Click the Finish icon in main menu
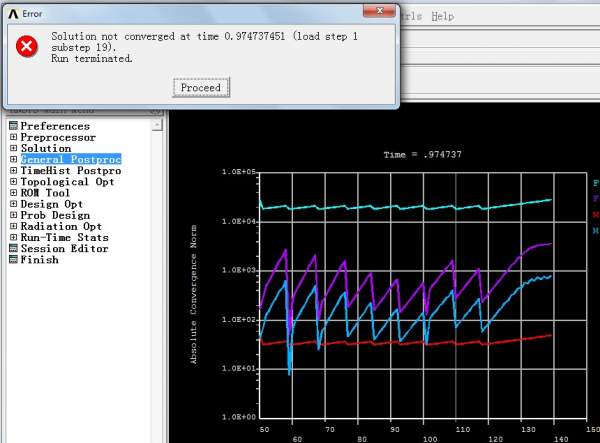The image size is (600, 443). (x=13, y=259)
